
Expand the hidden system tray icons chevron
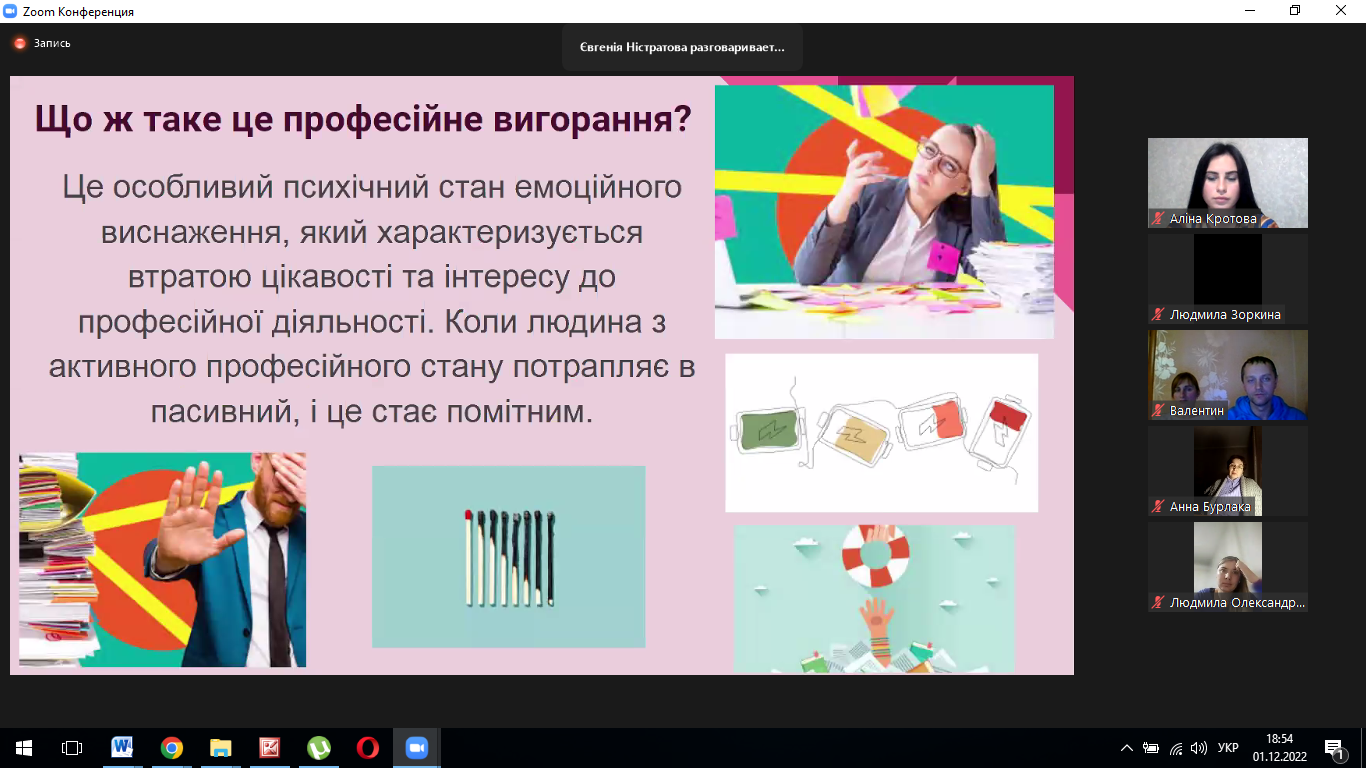[1127, 747]
